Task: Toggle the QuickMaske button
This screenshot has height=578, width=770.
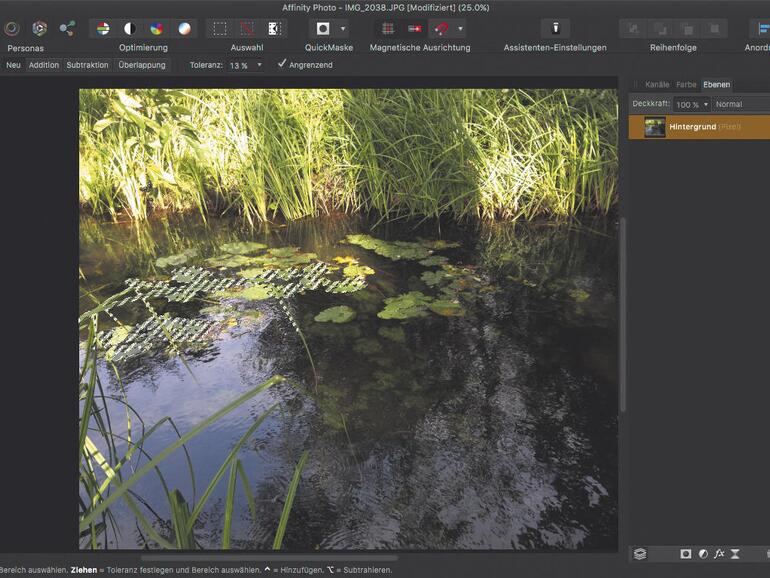Action: tap(323, 28)
